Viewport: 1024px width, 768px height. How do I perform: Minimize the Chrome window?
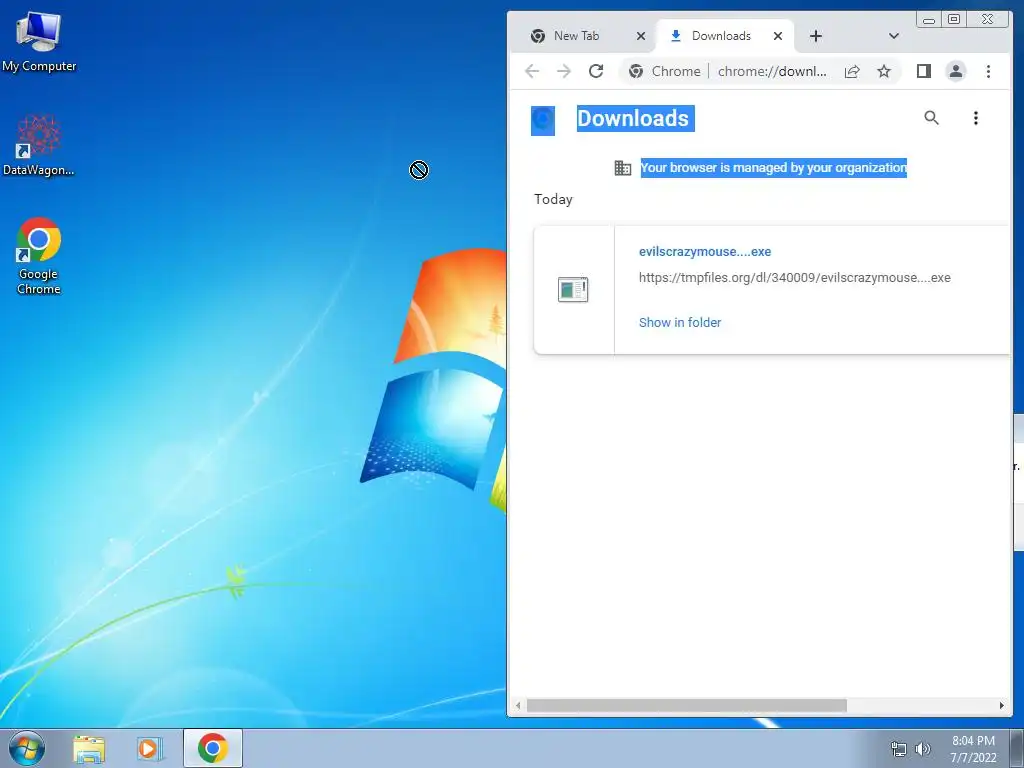(x=929, y=20)
